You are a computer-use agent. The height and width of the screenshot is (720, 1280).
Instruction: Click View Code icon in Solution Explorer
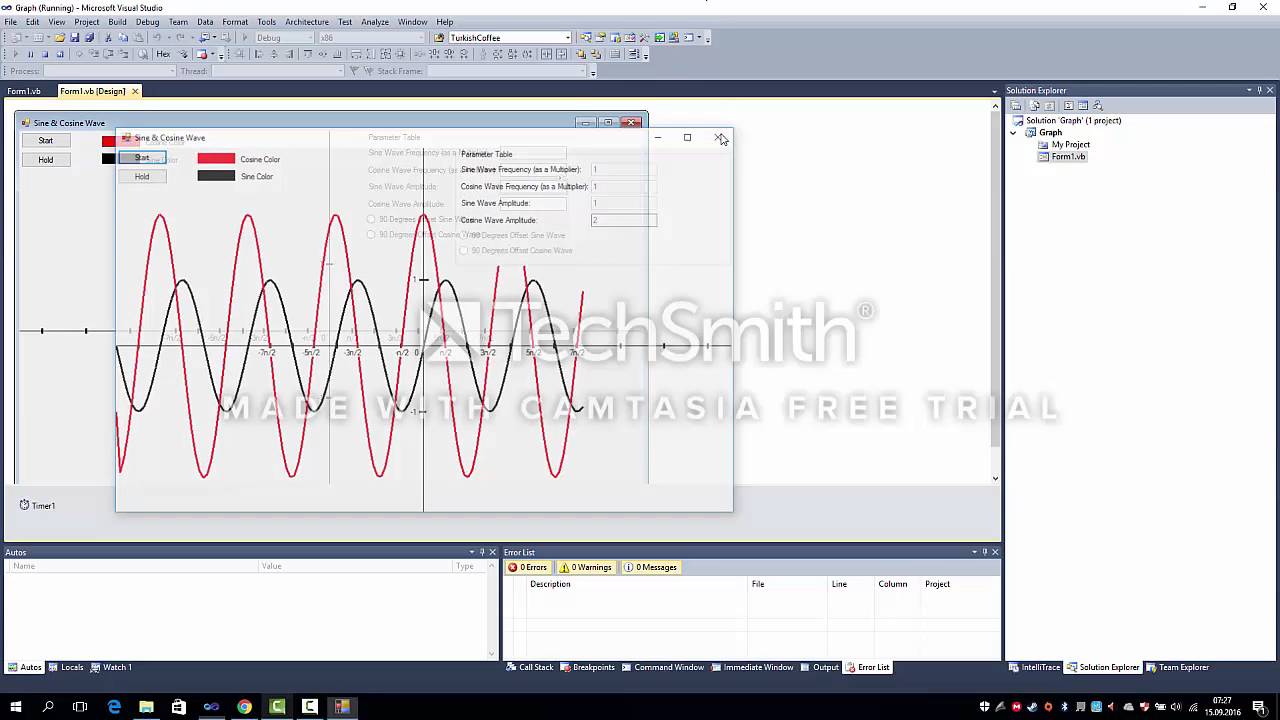pos(1069,105)
